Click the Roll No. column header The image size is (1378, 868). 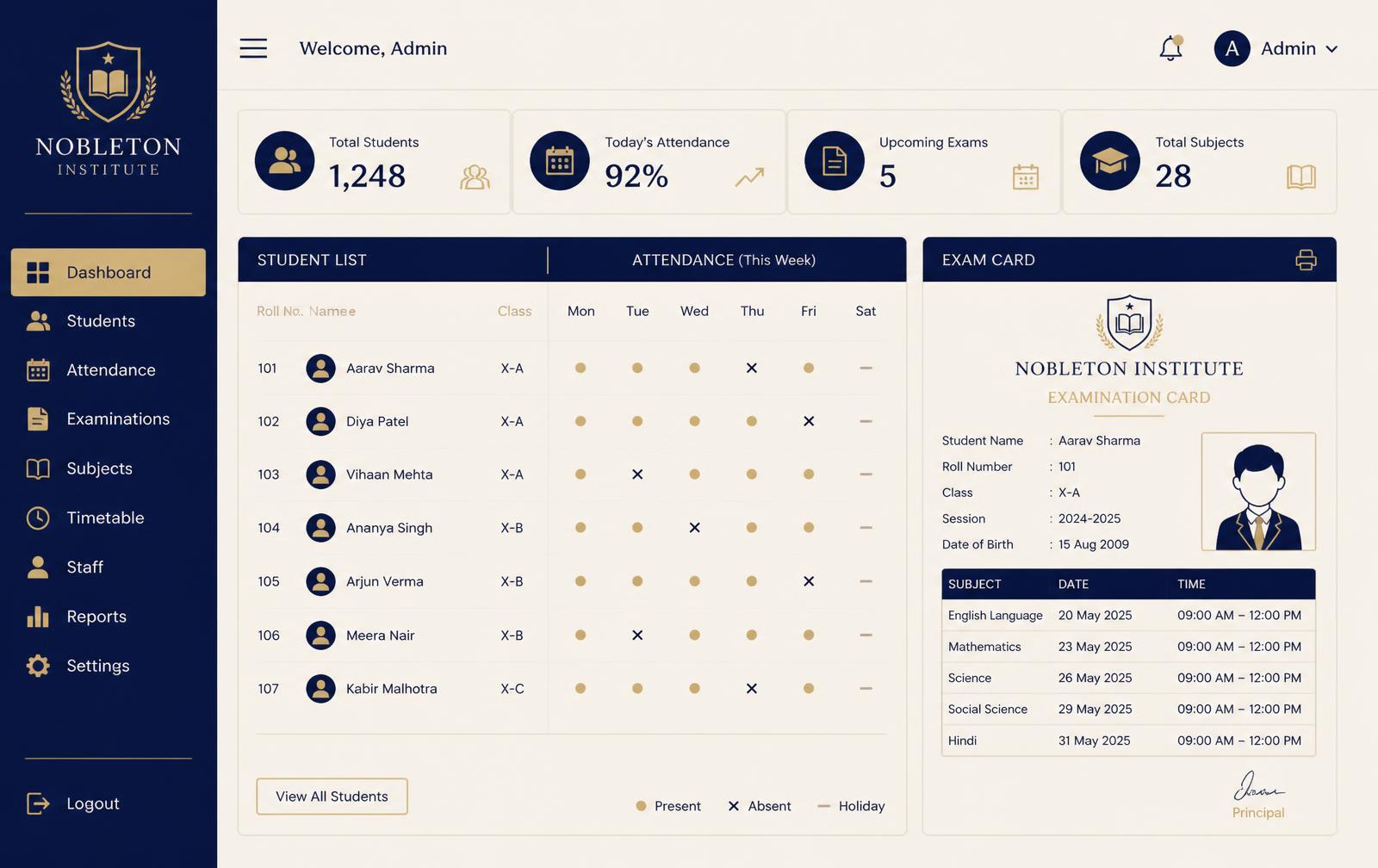click(279, 311)
